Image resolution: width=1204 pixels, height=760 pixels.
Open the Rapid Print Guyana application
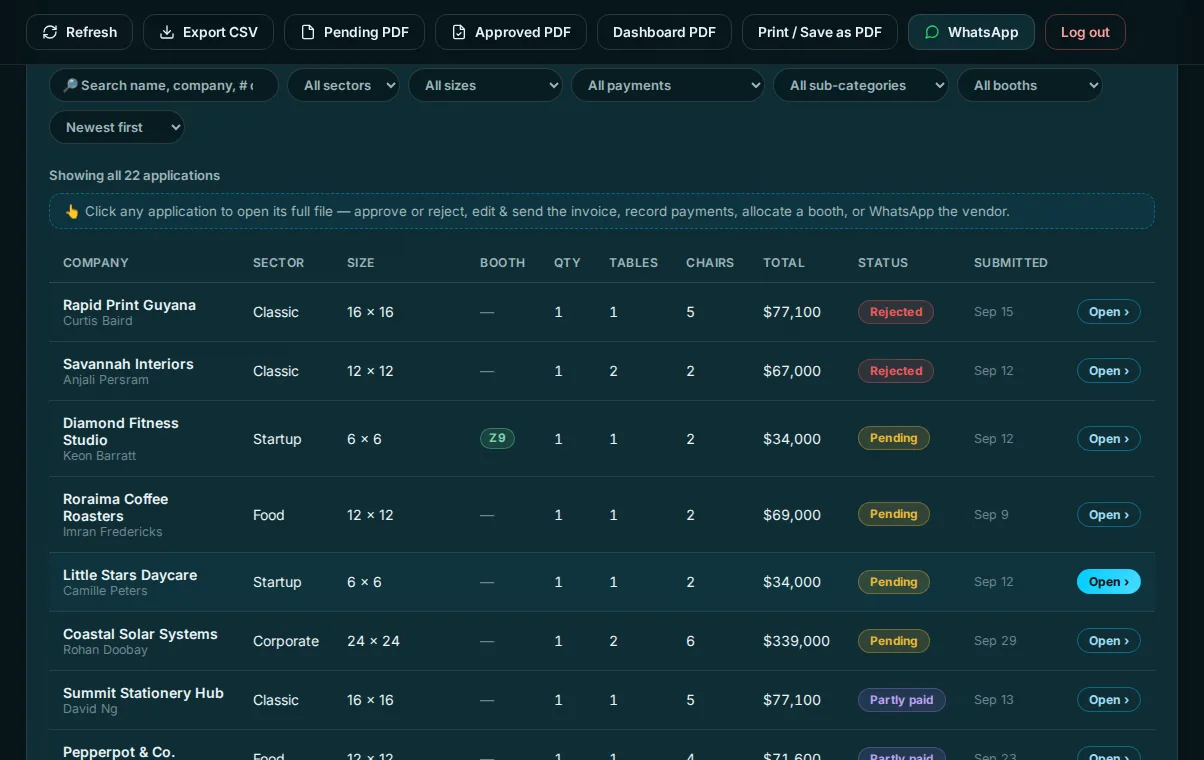click(x=1109, y=312)
